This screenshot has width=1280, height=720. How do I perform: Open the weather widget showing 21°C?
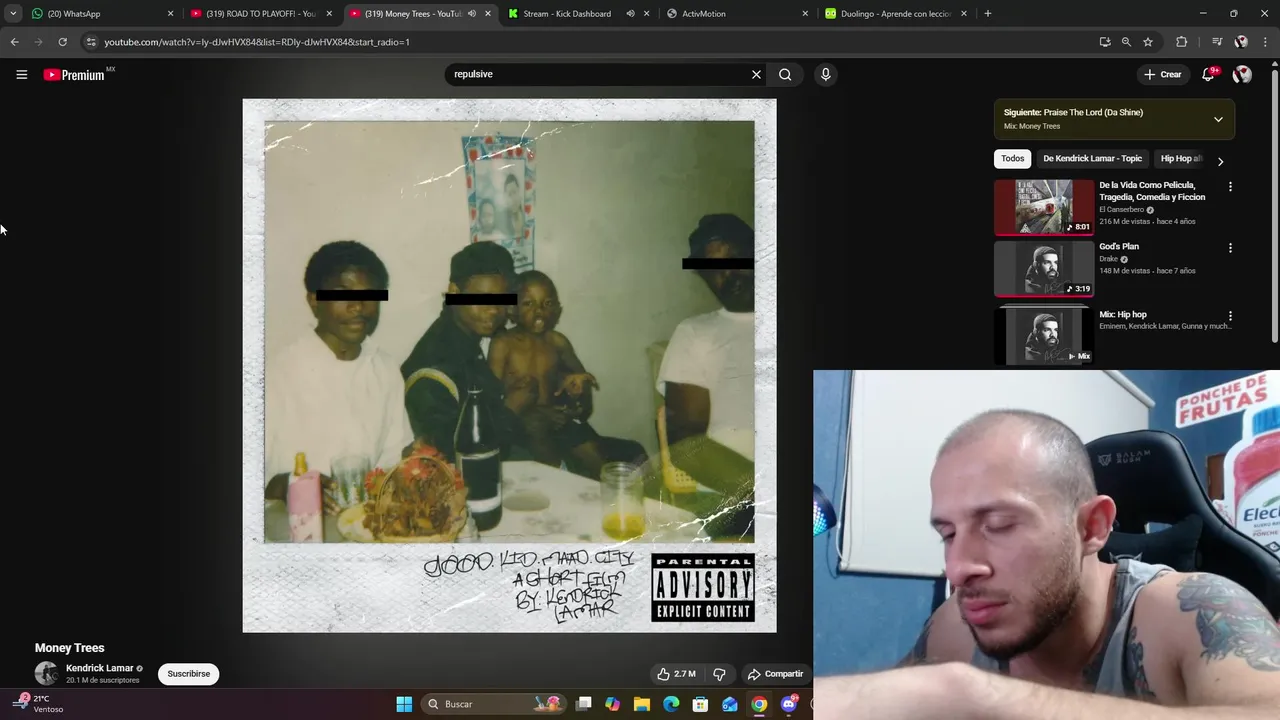click(40, 704)
